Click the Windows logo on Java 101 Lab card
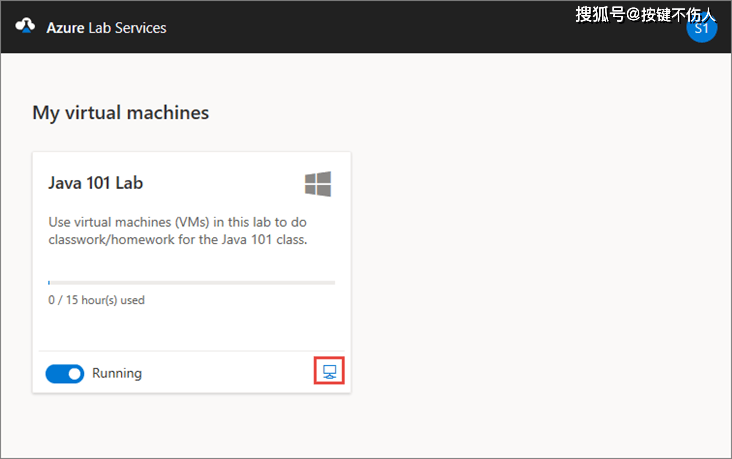Screen dimensions: 732x459 (318, 184)
